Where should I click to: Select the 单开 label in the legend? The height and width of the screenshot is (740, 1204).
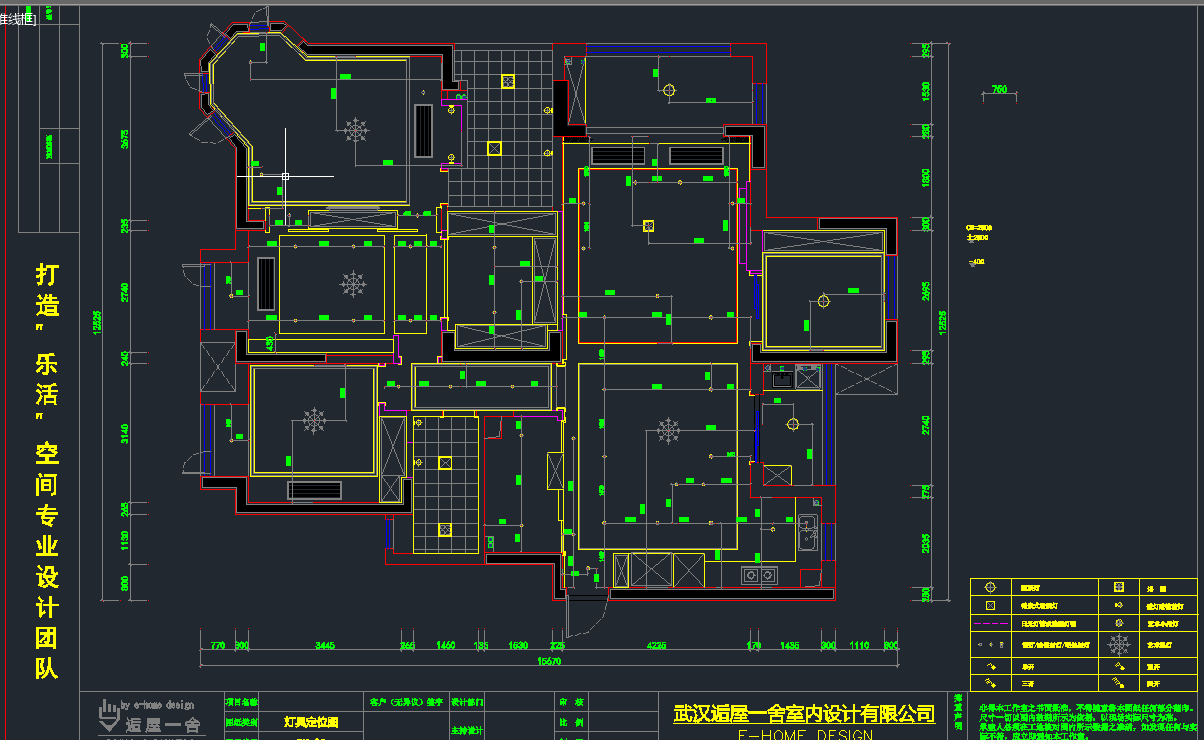click(x=1029, y=665)
